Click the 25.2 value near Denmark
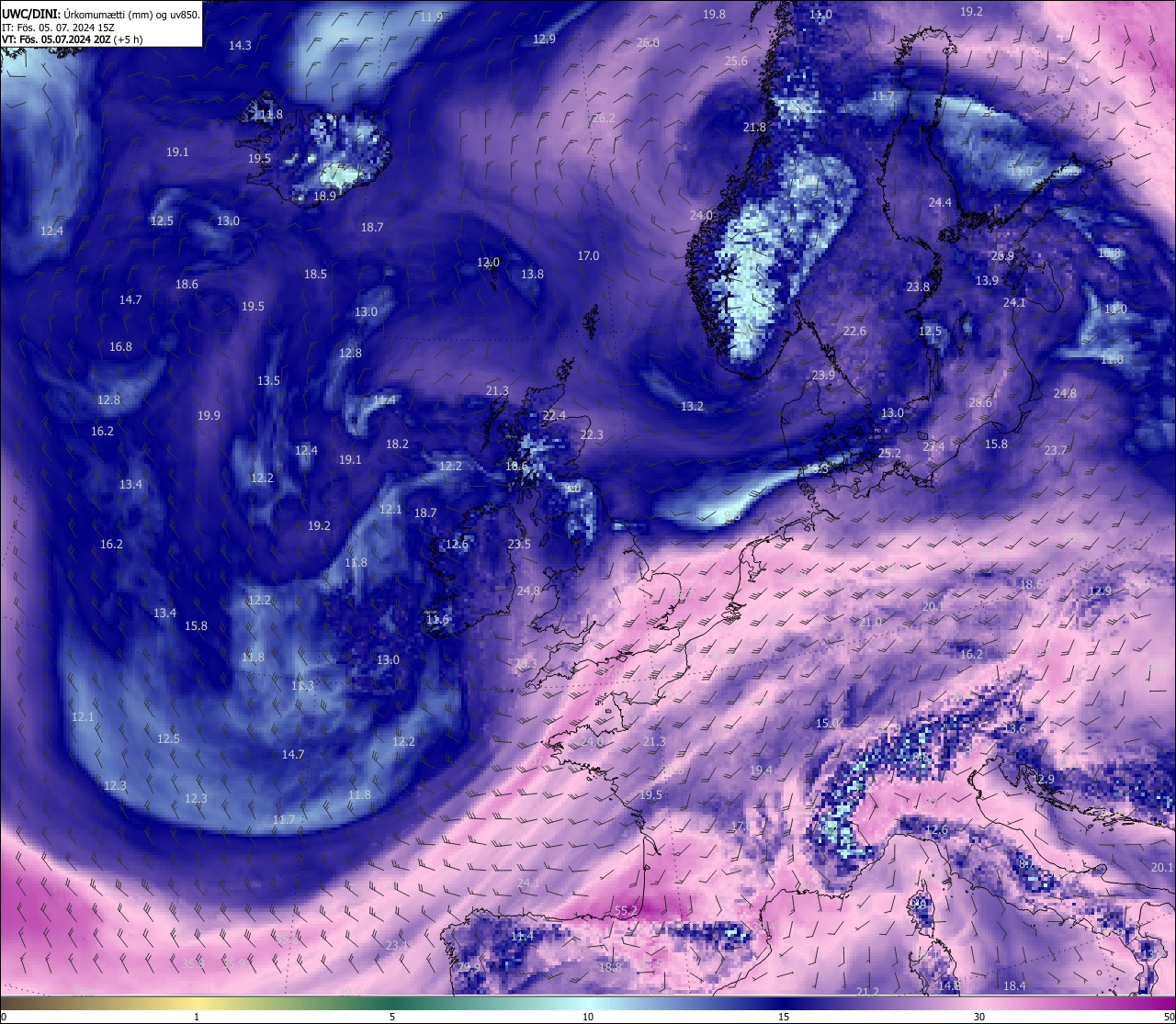This screenshot has height=1024, width=1176. tap(889, 453)
